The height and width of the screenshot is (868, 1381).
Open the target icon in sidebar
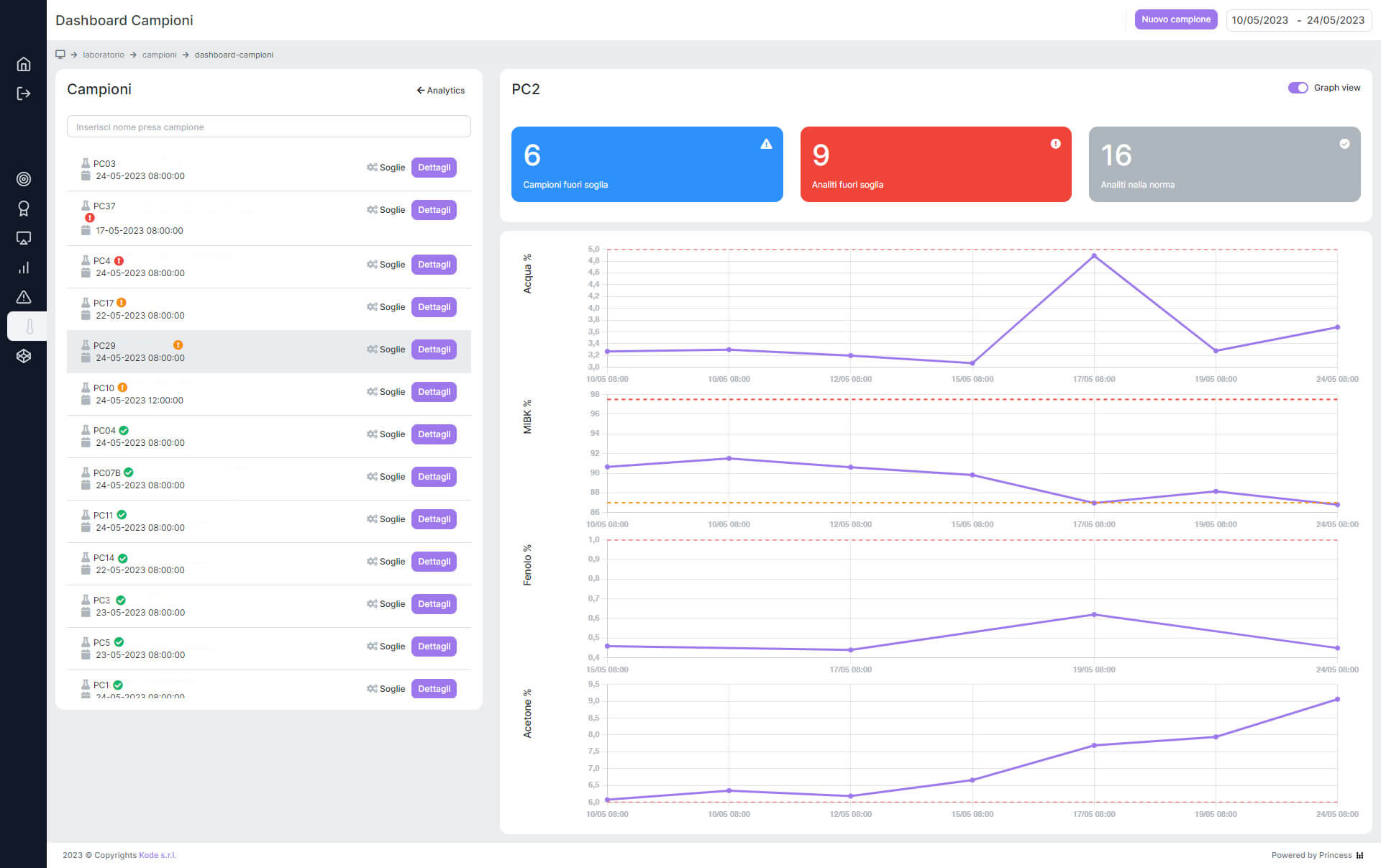pyautogui.click(x=23, y=179)
